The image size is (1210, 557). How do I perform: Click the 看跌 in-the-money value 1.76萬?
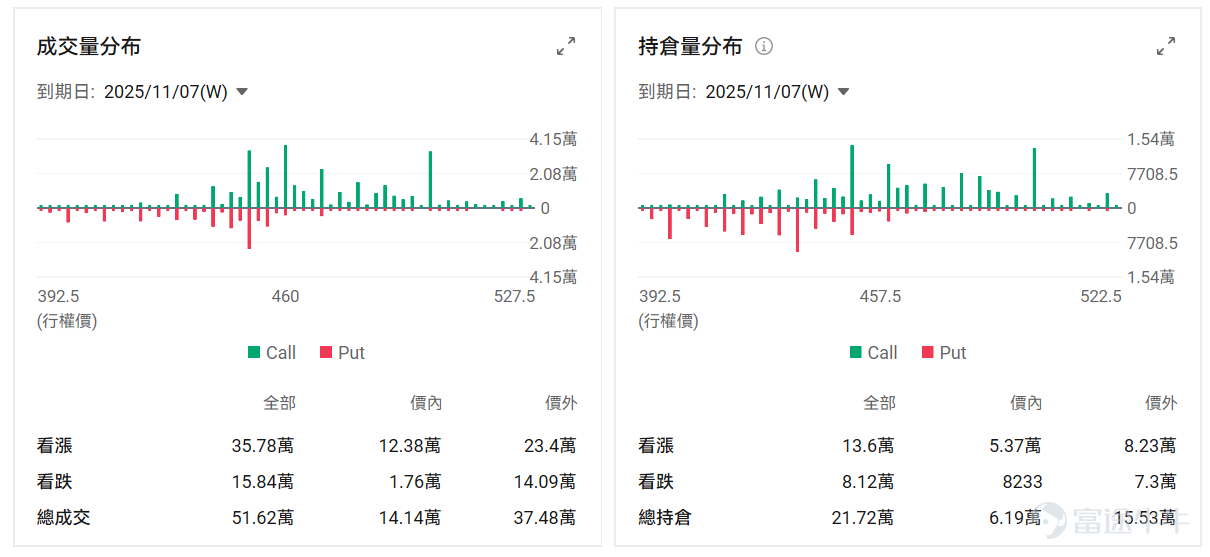(415, 482)
